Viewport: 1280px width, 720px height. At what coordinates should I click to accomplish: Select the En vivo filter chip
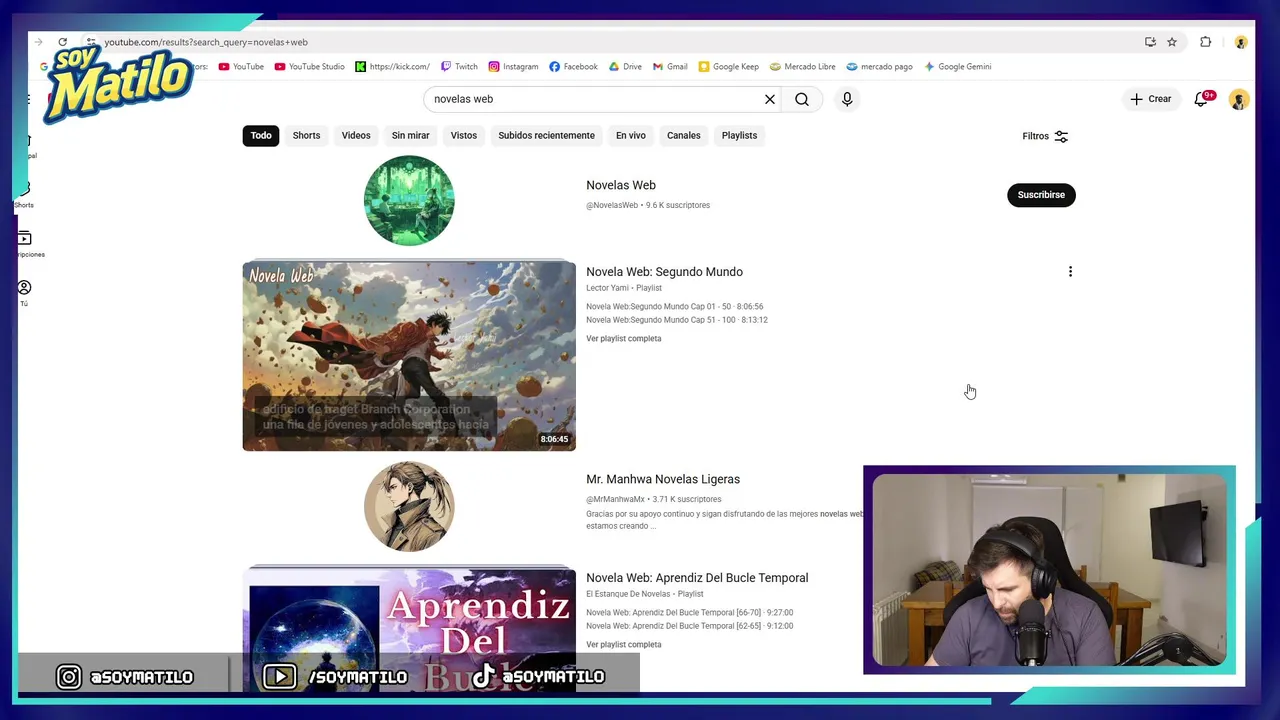click(x=630, y=135)
